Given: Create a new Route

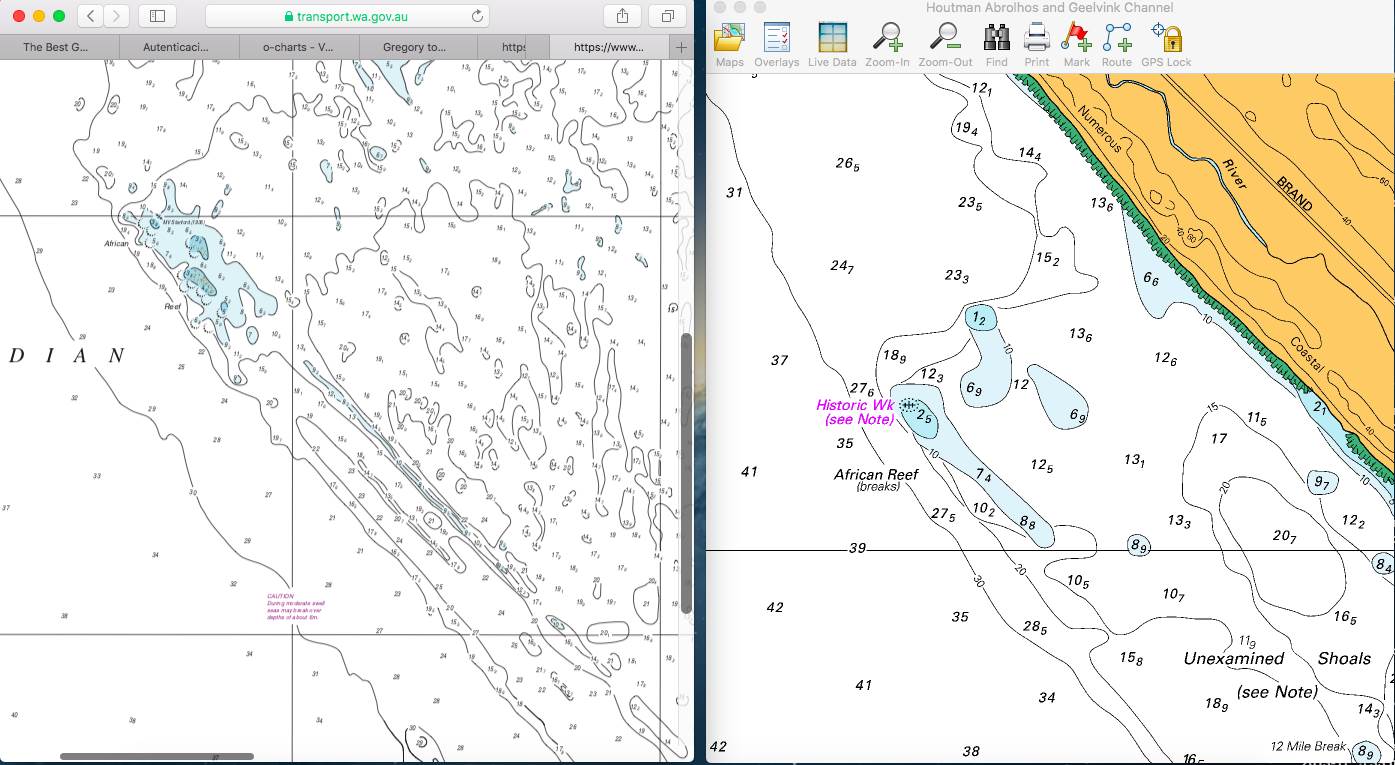Looking at the screenshot, I should coord(1116,39).
